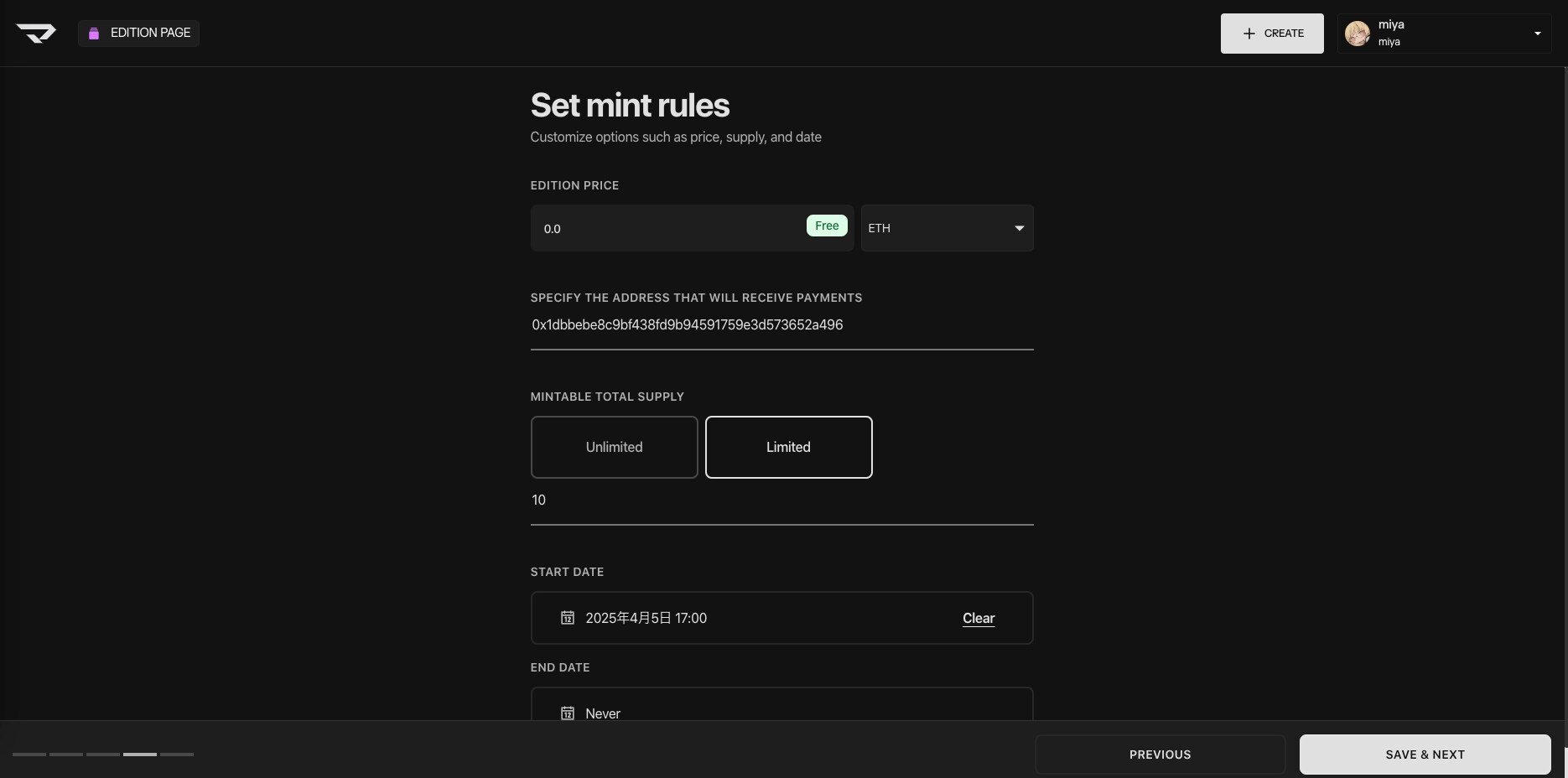Click the Start Date calendar icon
This screenshot has width=1568, height=778.
(568, 618)
